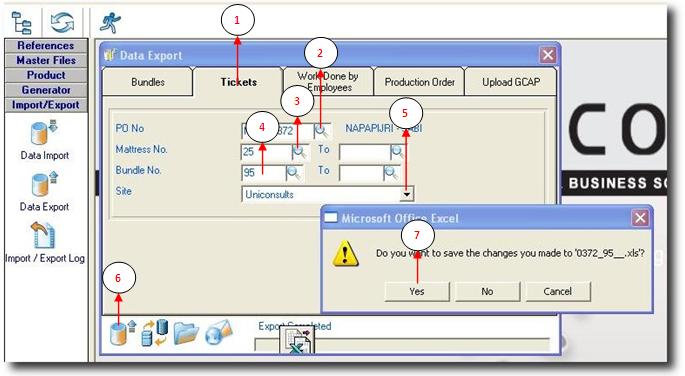This screenshot has height=376, width=685.
Task: Open Data Import from the sidebar
Action: tap(45, 140)
